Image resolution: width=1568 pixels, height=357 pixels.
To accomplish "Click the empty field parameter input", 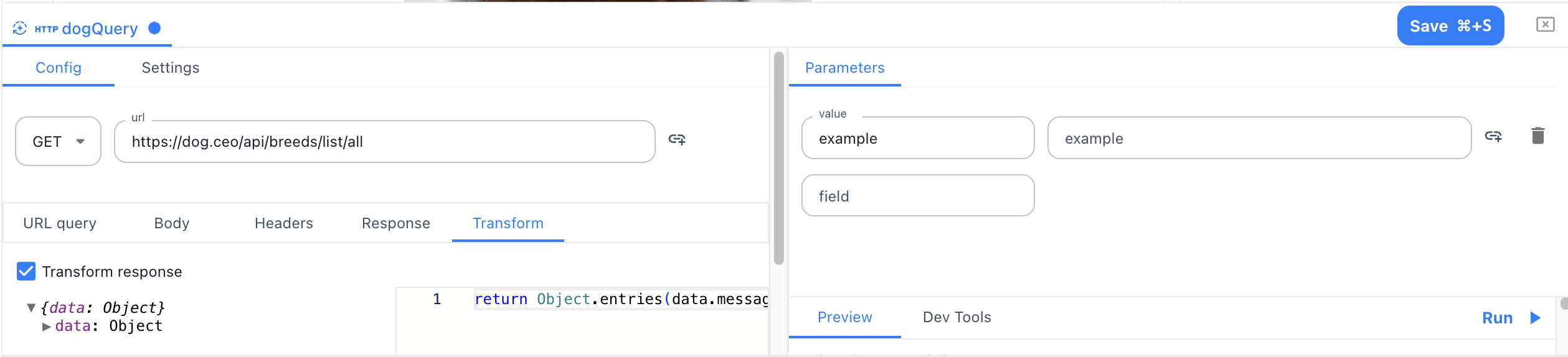I will point(917,196).
